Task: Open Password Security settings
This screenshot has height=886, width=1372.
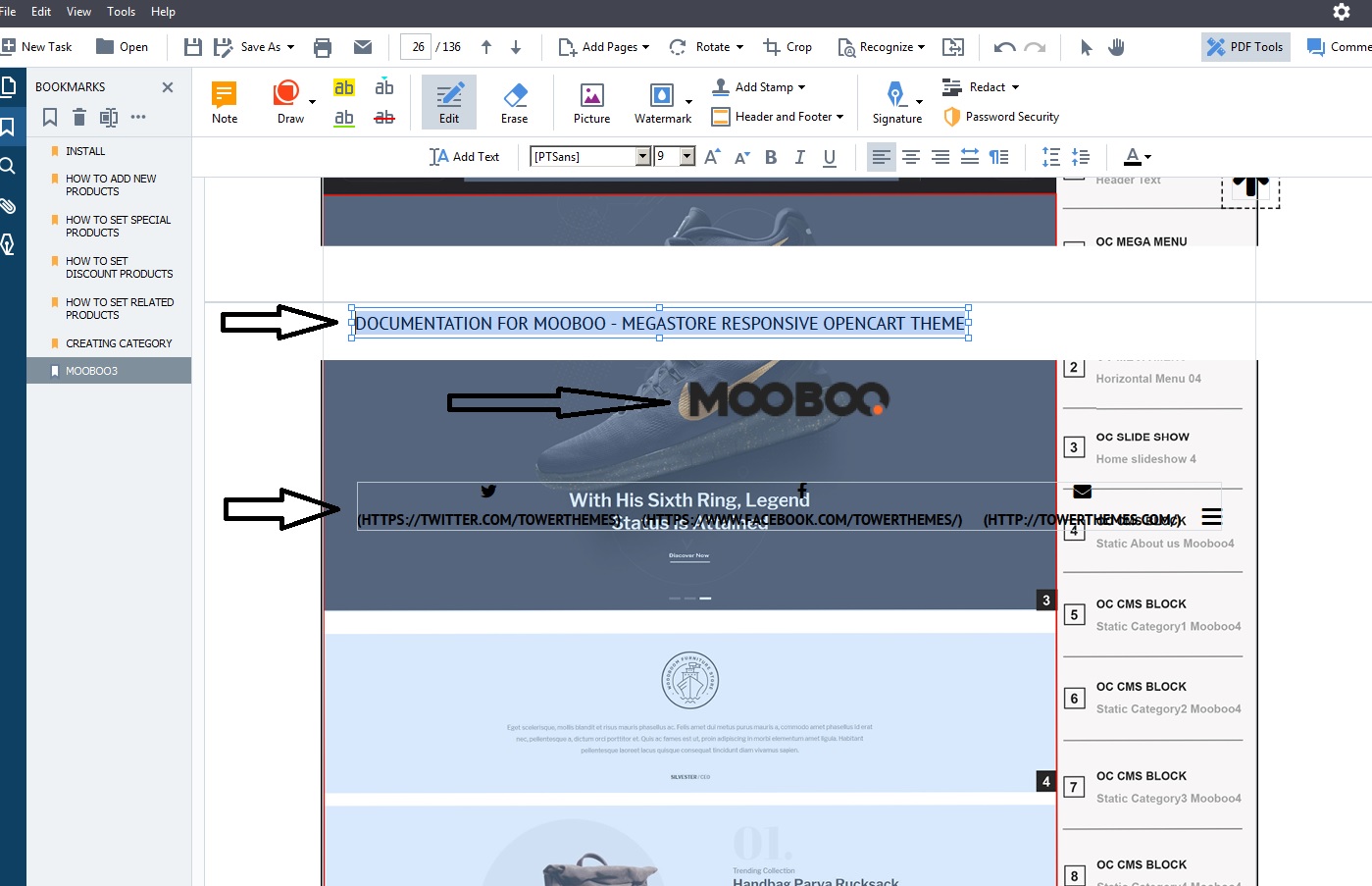Action: (x=1001, y=117)
